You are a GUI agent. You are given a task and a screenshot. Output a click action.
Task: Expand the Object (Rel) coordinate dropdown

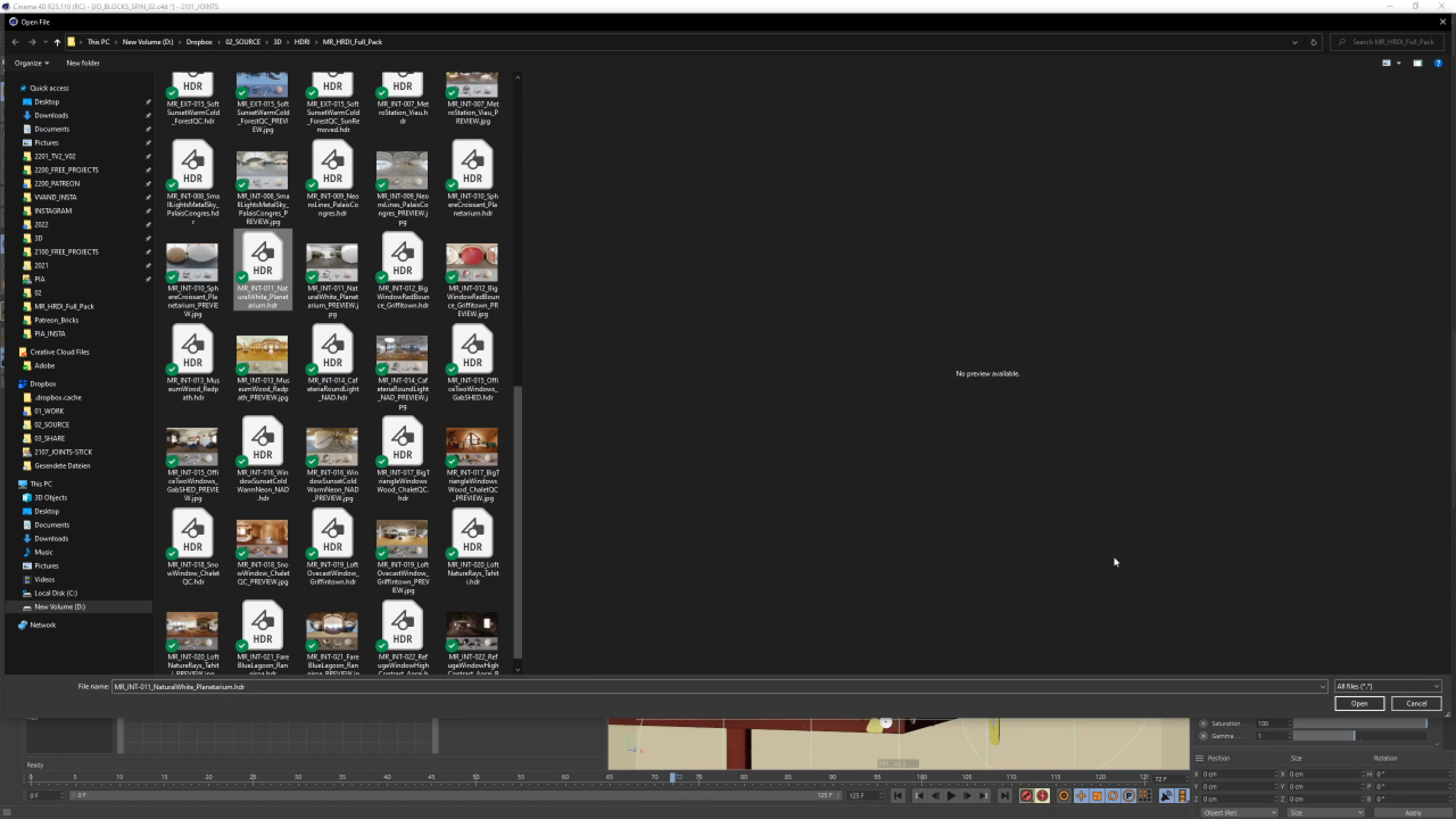click(x=1239, y=813)
